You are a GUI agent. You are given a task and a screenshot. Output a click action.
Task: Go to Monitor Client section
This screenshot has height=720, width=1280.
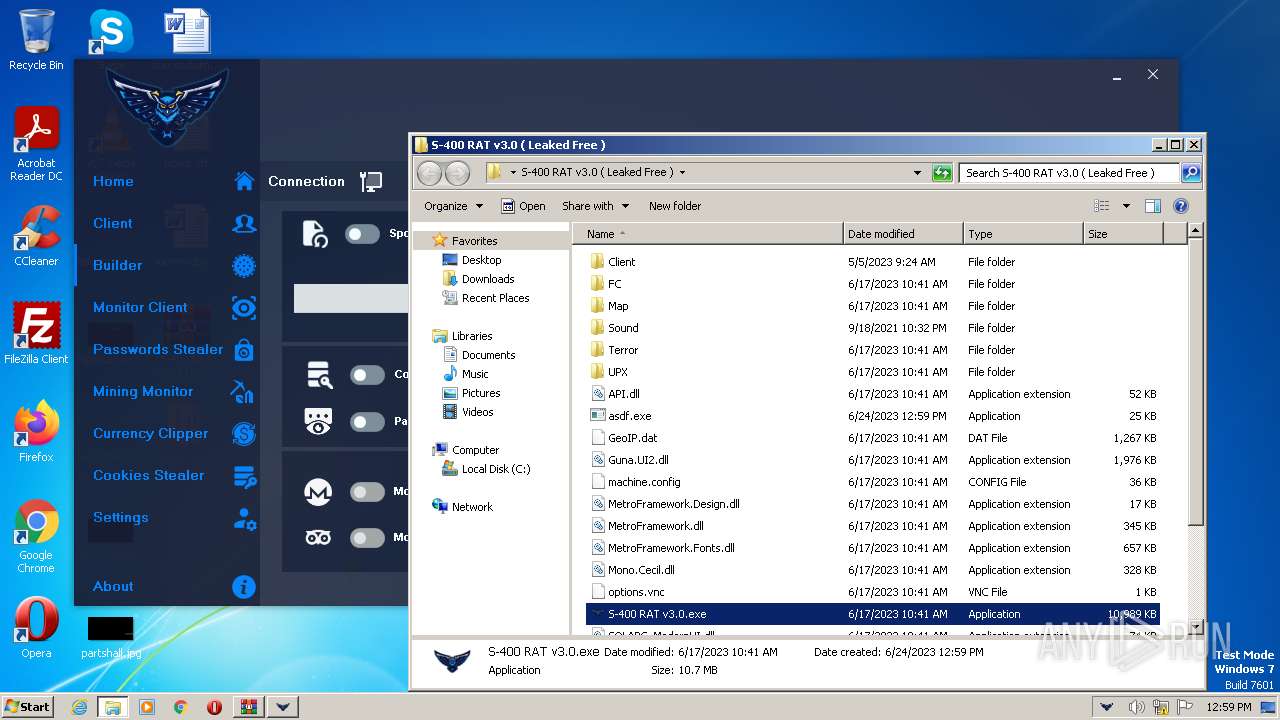pyautogui.click(x=140, y=307)
